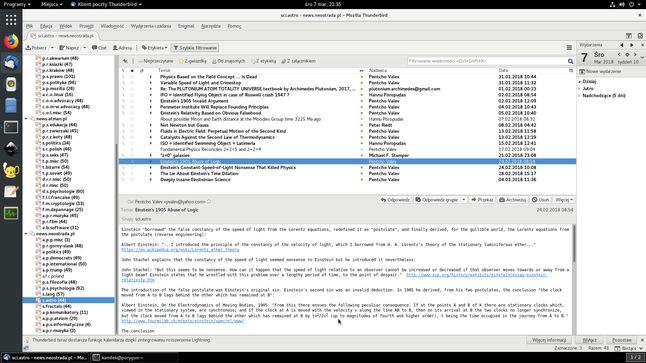The height and width of the screenshot is (363, 646).
Task: Toggle the Z załącznikiem attachment filter
Action: click(x=298, y=61)
